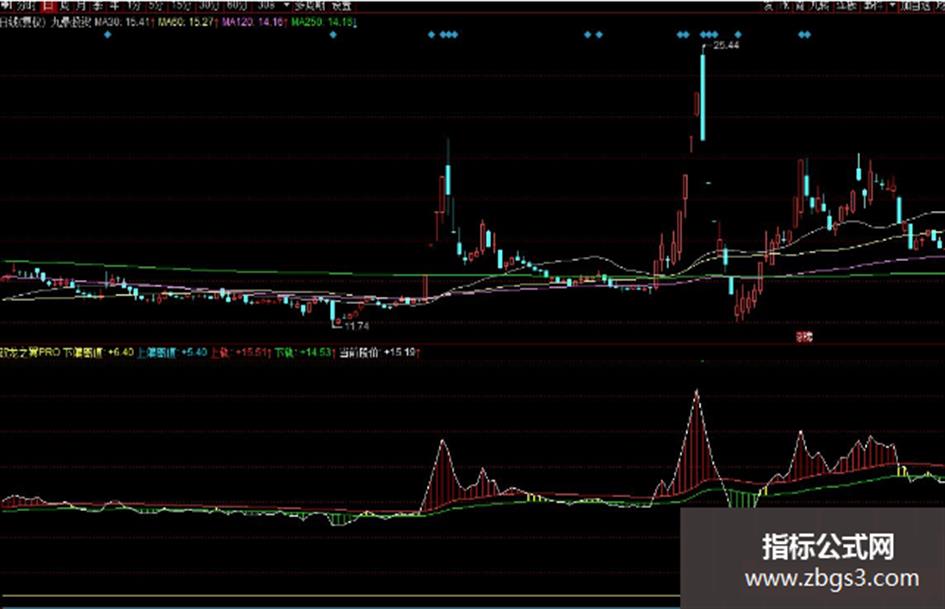Open the period dropdown arrow beside 多周期
This screenshot has width=945, height=609.
[286, 5]
